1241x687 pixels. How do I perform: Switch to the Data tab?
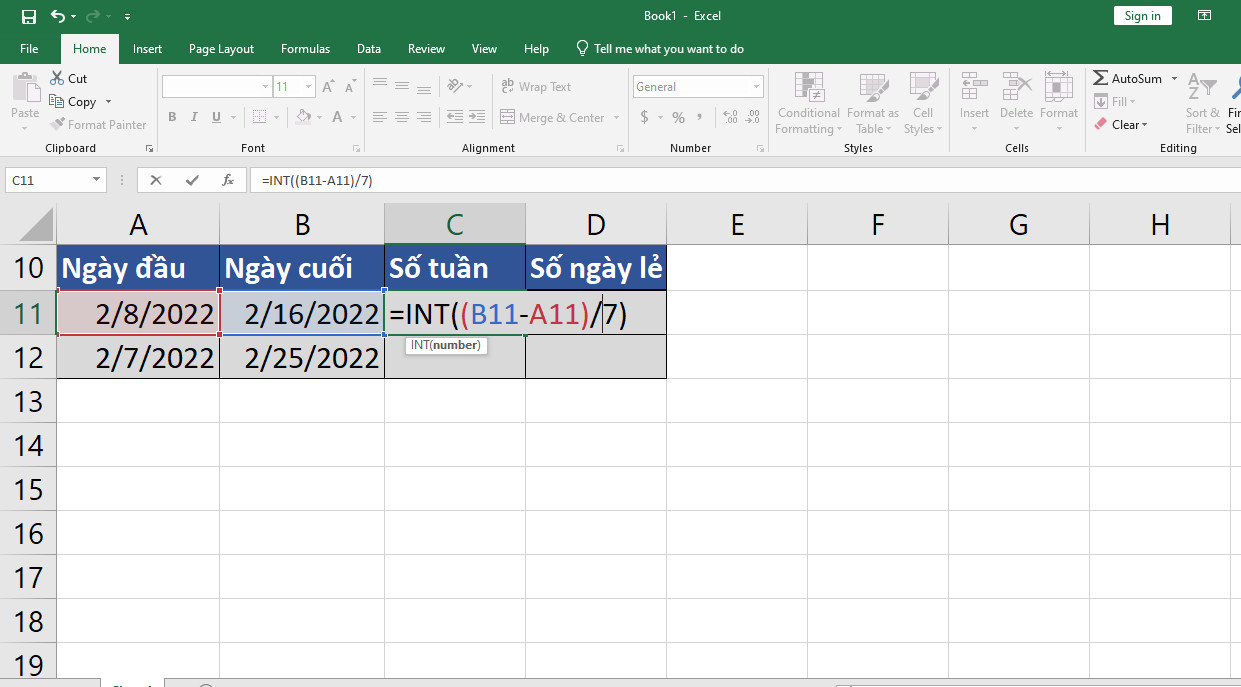pyautogui.click(x=369, y=48)
